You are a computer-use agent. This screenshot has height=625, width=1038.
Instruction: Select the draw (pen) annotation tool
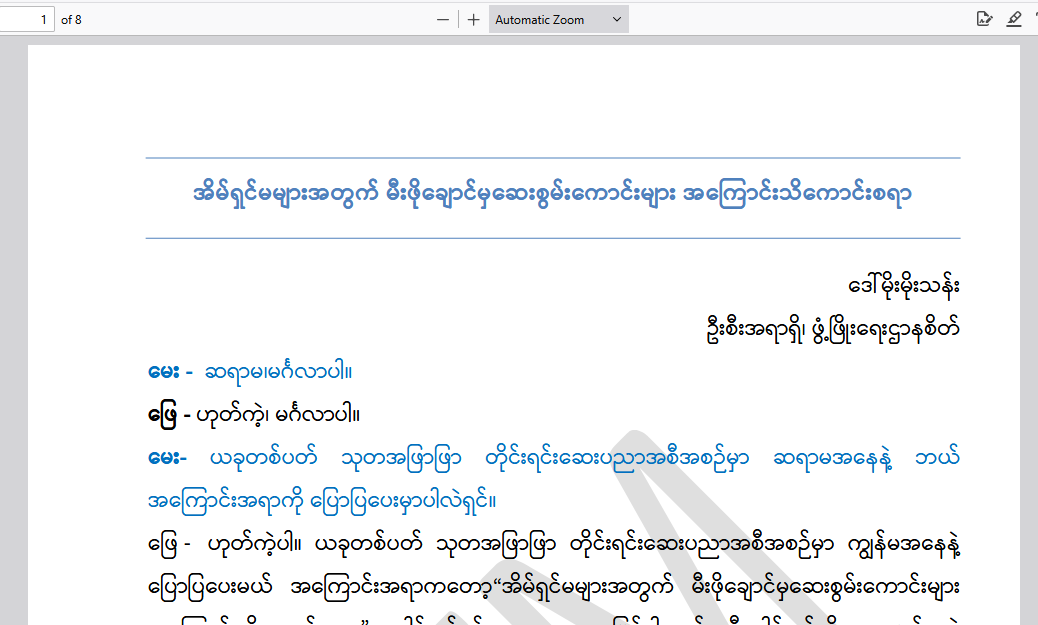click(1014, 19)
